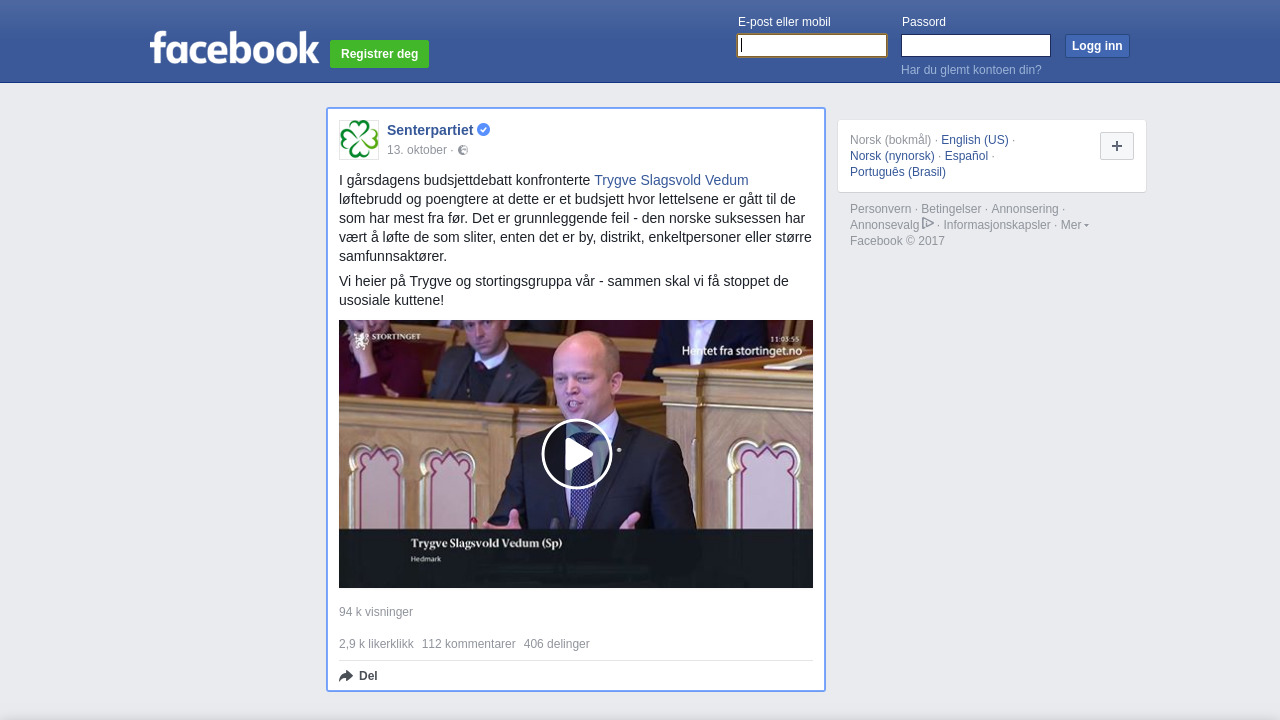The height and width of the screenshot is (720, 1280).
Task: Click the Facebook © 2017 text
Action: pyautogui.click(x=897, y=241)
